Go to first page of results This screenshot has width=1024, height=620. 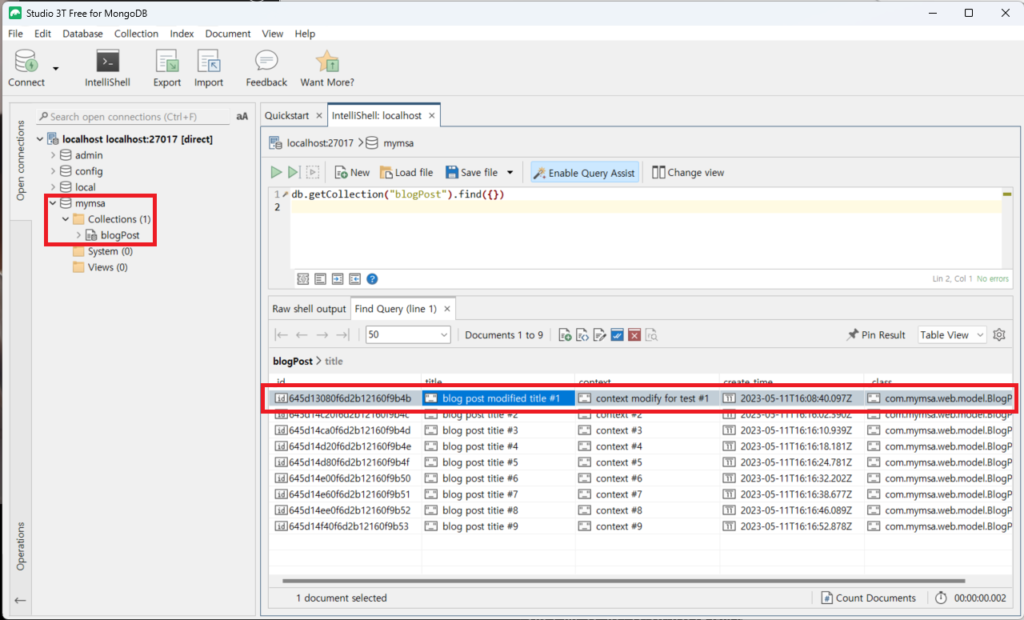[x=281, y=335]
